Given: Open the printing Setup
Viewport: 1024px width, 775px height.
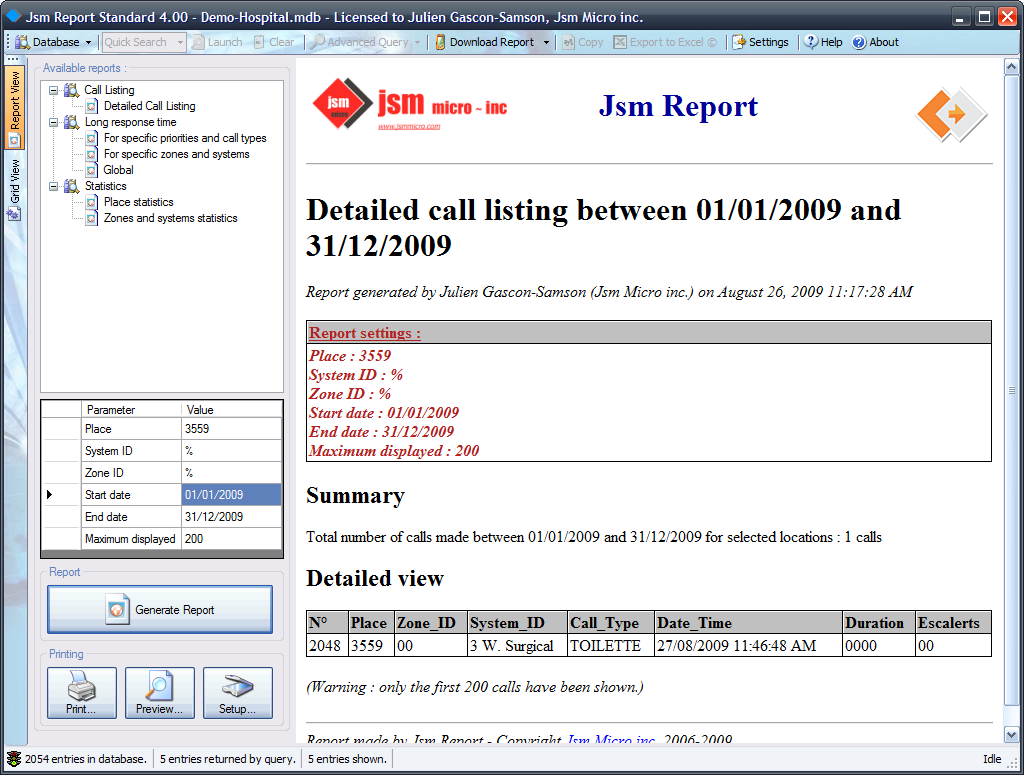Looking at the screenshot, I should click(x=238, y=693).
